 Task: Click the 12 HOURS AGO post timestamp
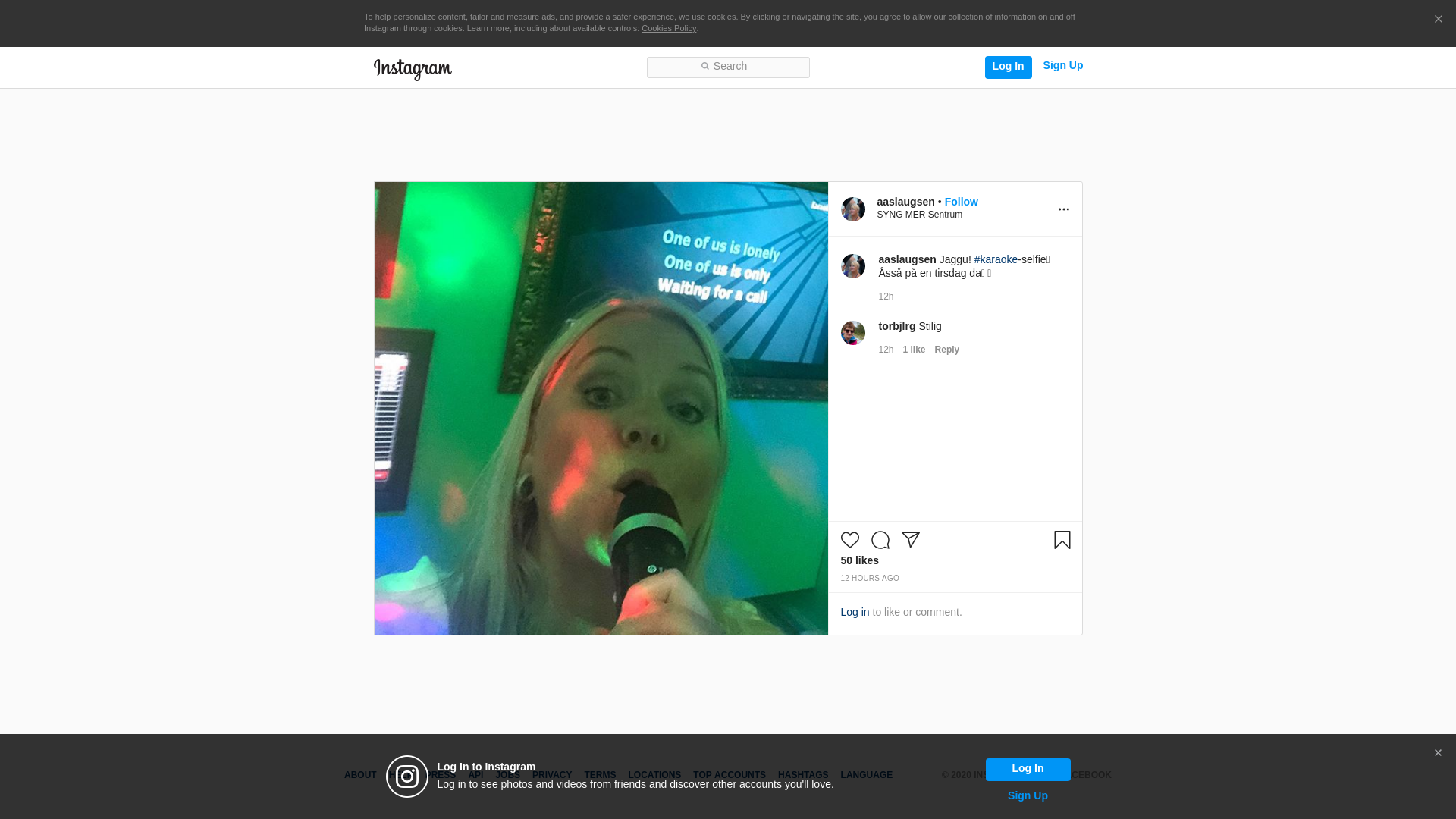[870, 579]
